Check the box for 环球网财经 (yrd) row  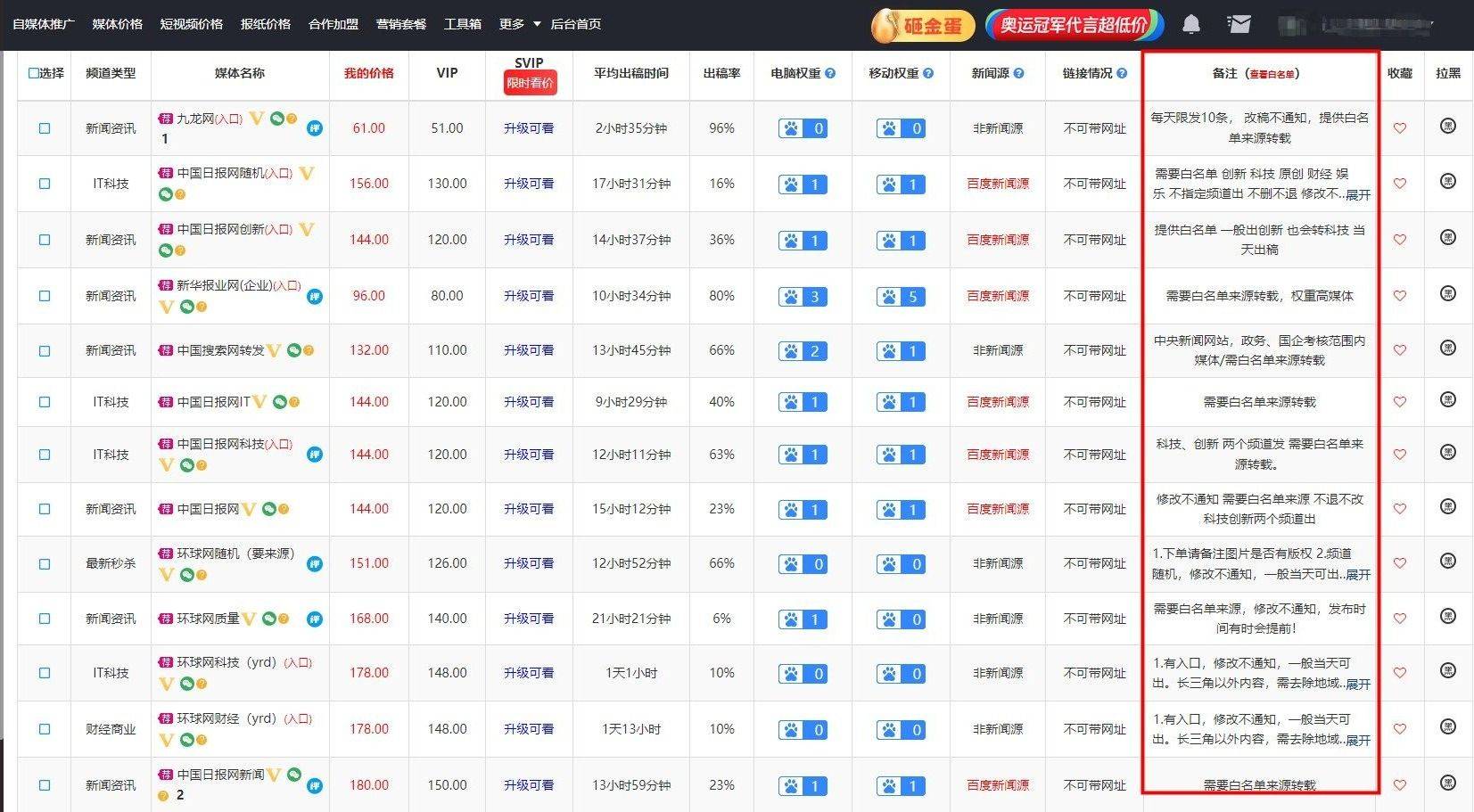tap(45, 729)
